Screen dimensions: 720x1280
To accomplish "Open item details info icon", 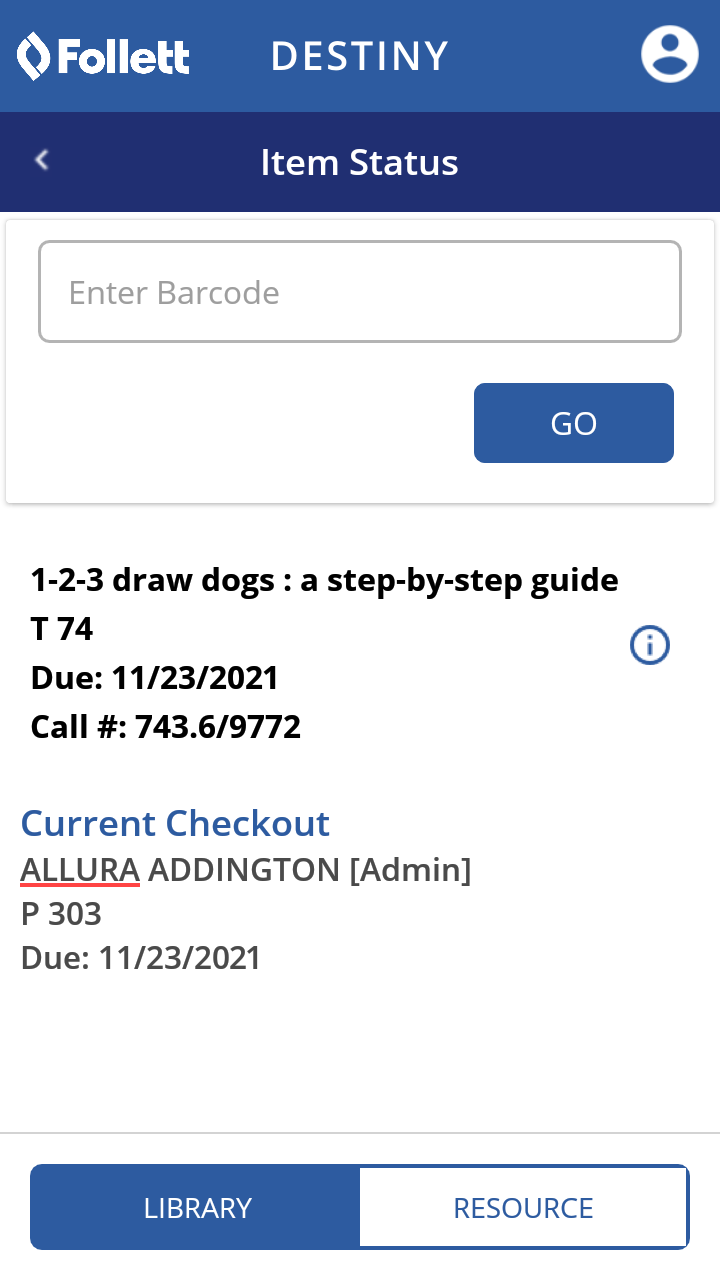I will point(649,646).
